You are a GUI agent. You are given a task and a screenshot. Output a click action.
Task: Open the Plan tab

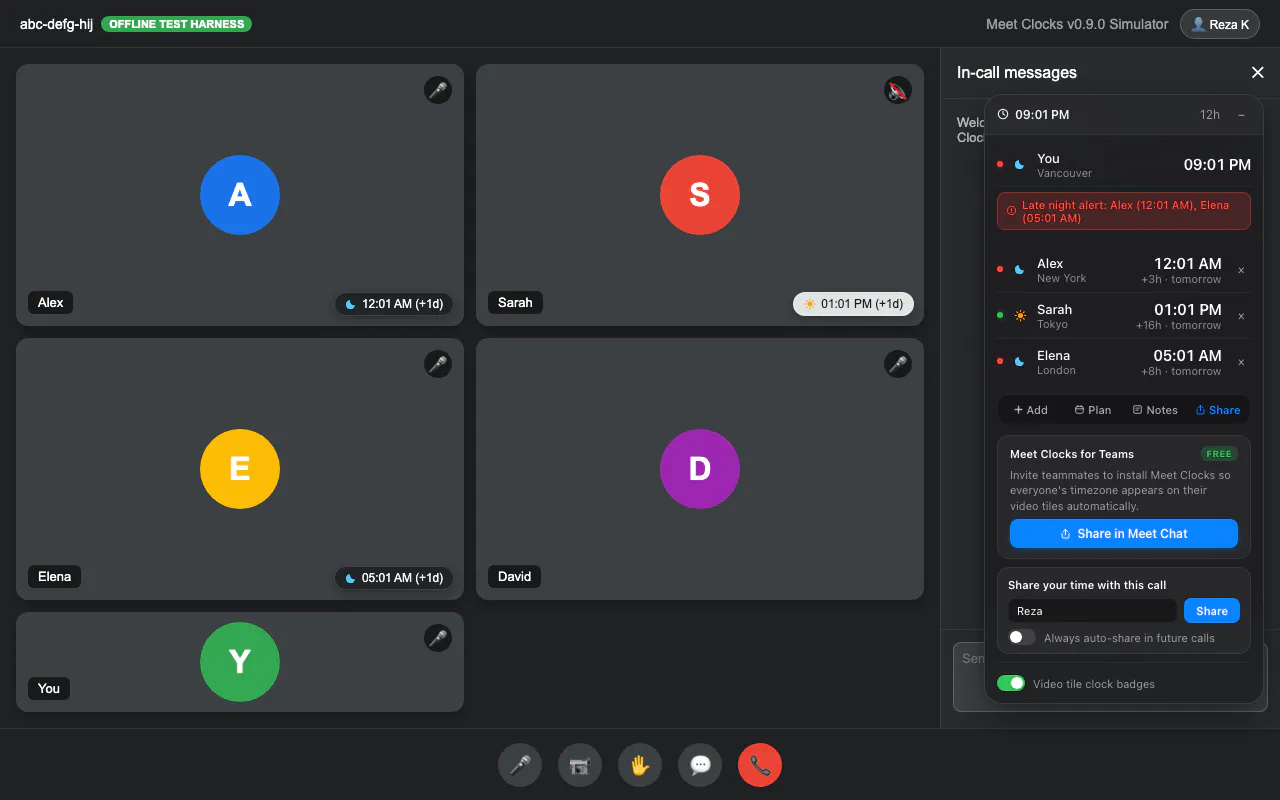click(x=1092, y=410)
